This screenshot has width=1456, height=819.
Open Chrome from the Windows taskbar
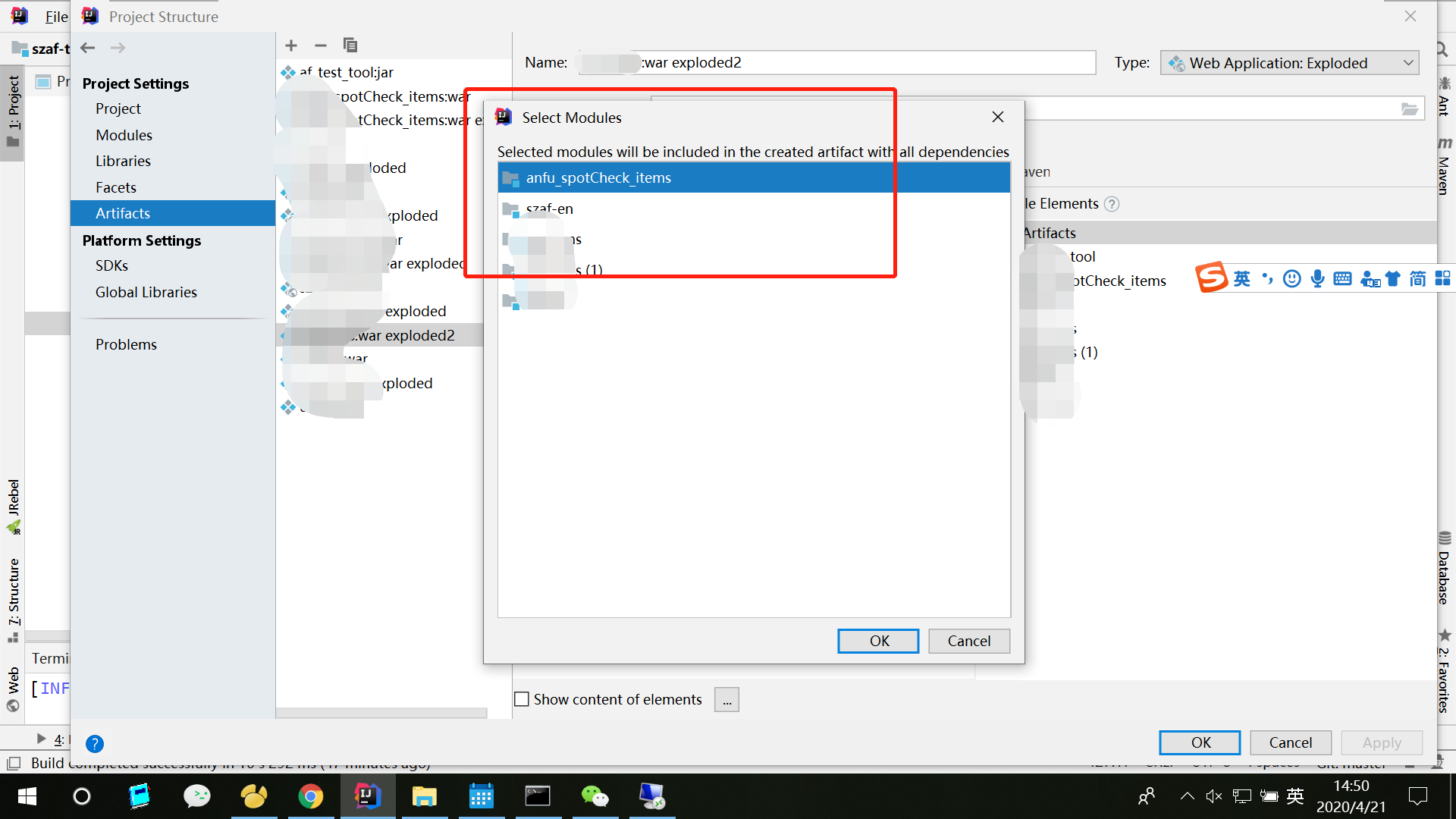coord(310,796)
